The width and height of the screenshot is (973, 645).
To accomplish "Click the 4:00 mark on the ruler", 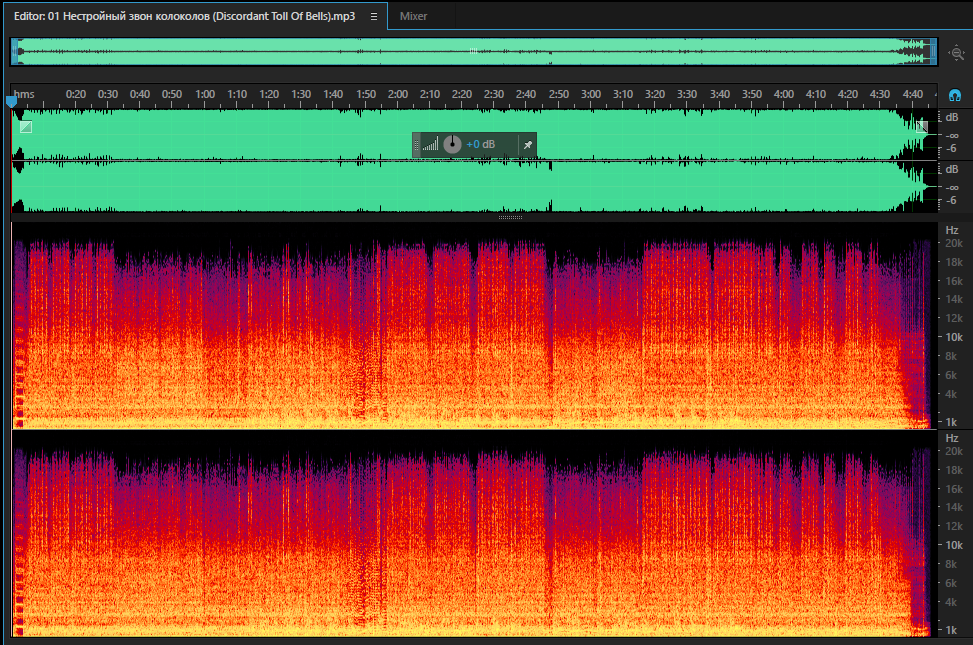I will [x=784, y=94].
